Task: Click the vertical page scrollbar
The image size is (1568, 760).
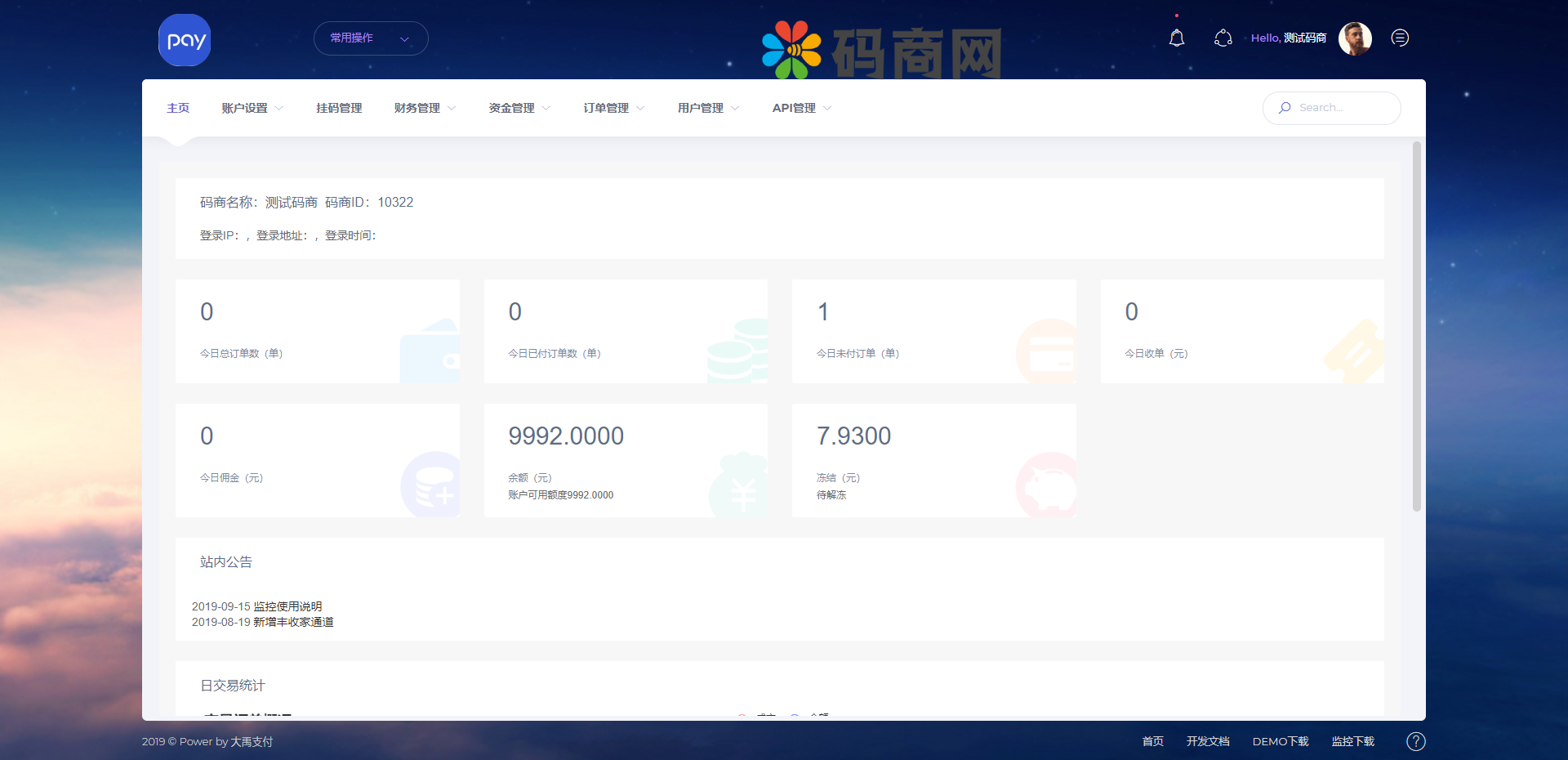Action: click(1417, 327)
